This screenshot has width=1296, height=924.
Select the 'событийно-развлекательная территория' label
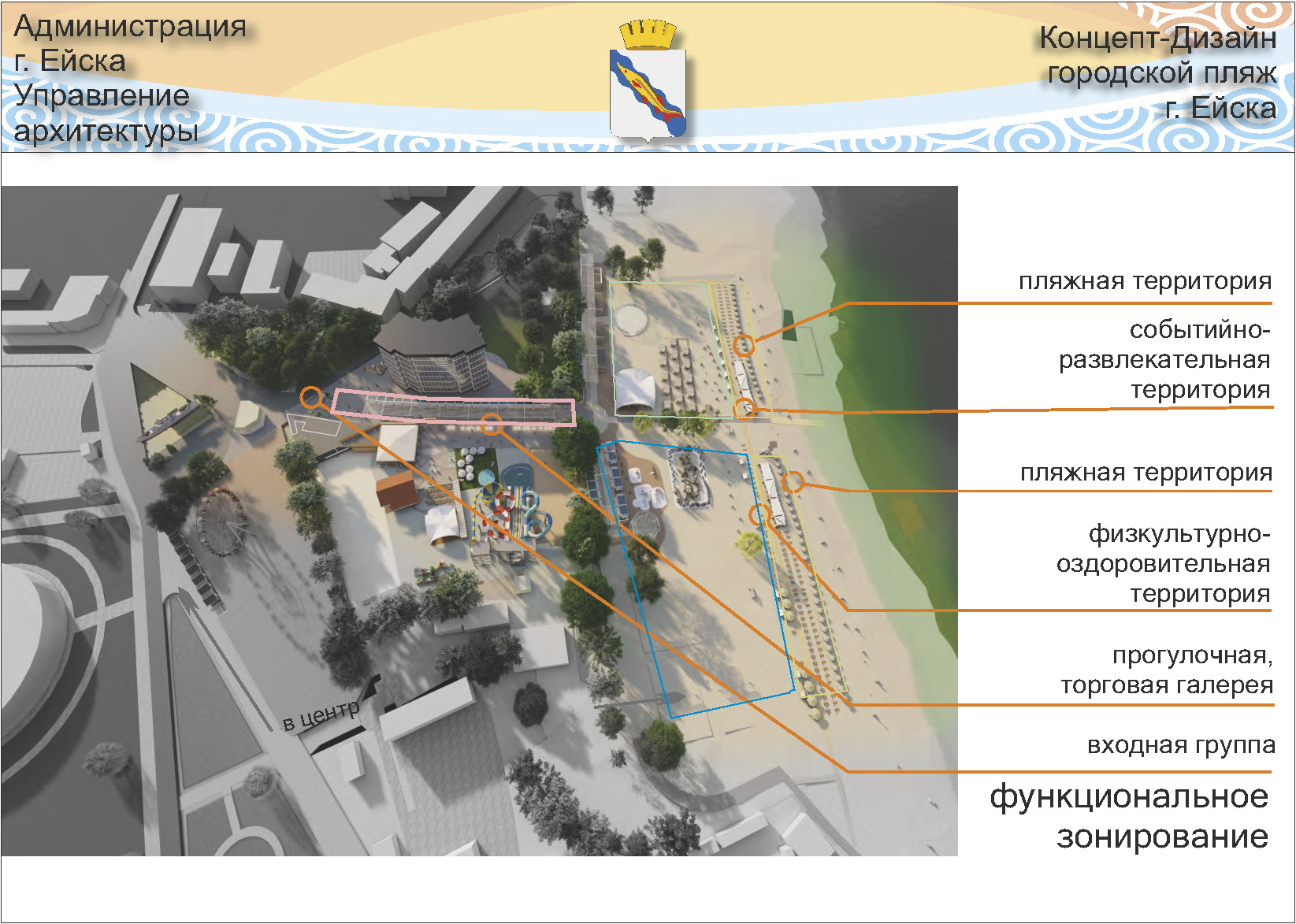(1164, 359)
